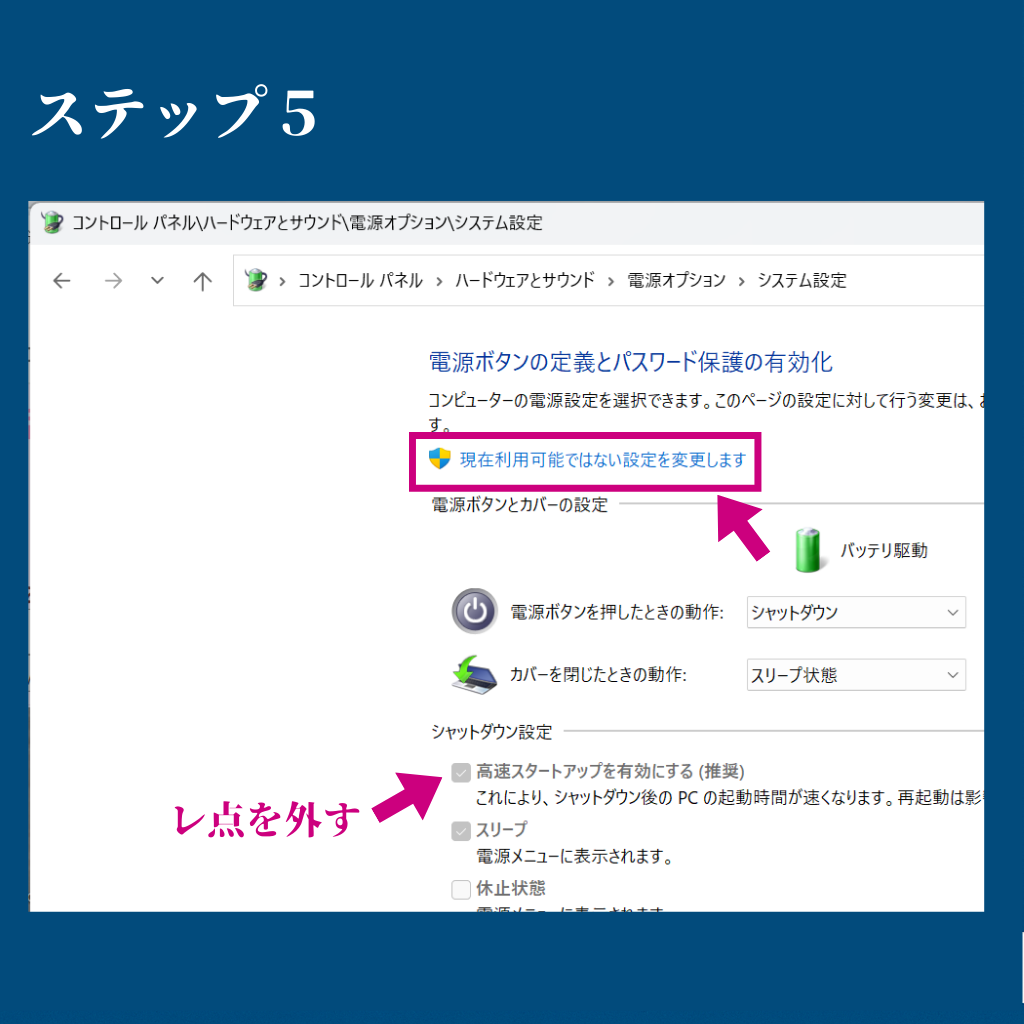Toggle the スリープ checkbox

pos(461,831)
